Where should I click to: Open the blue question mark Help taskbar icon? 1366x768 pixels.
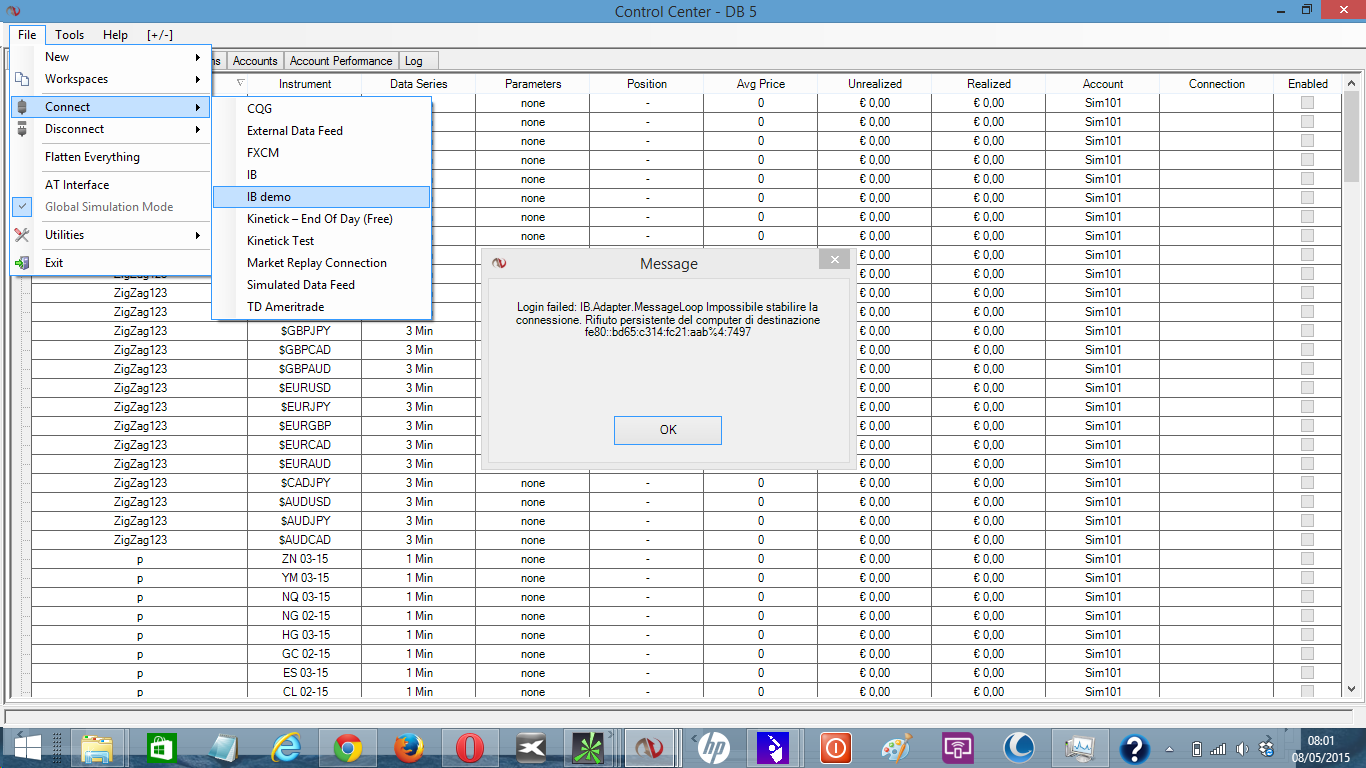[1134, 747]
